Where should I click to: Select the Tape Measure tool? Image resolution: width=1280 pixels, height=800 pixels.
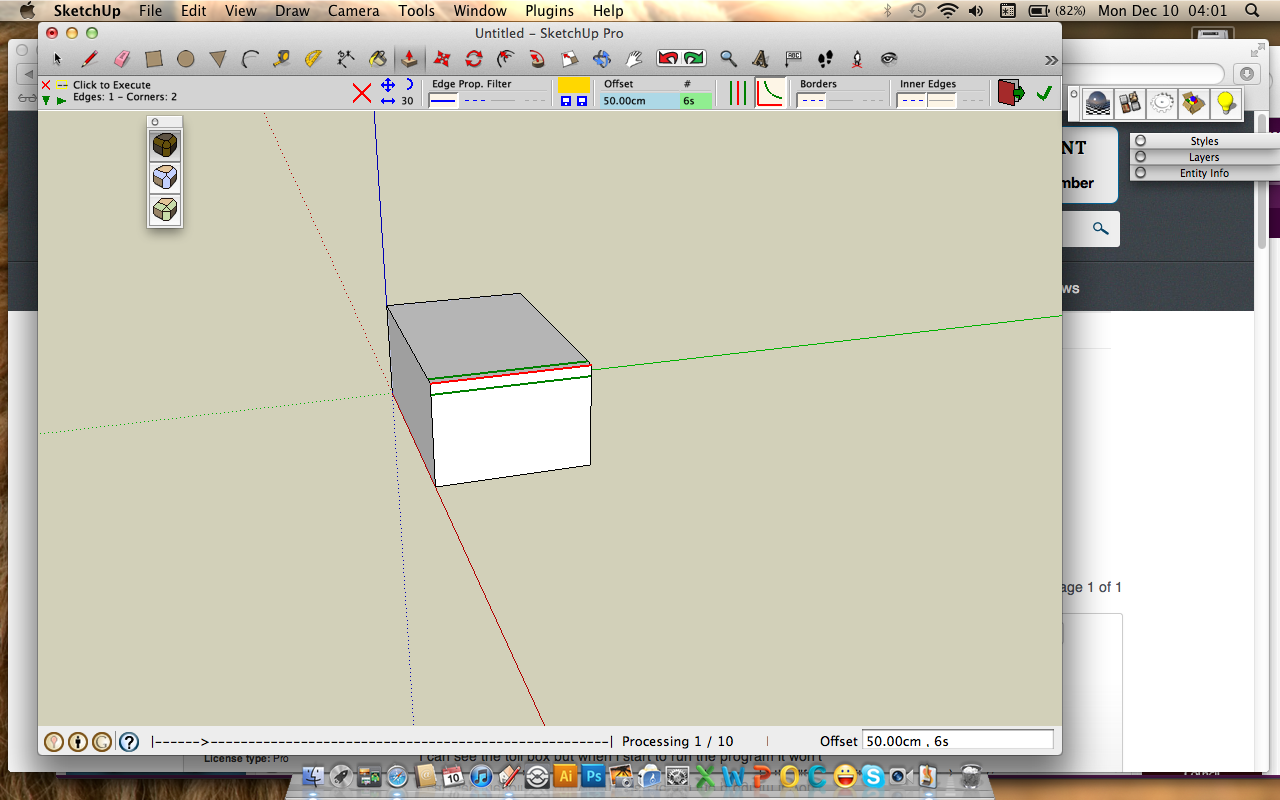coord(282,59)
